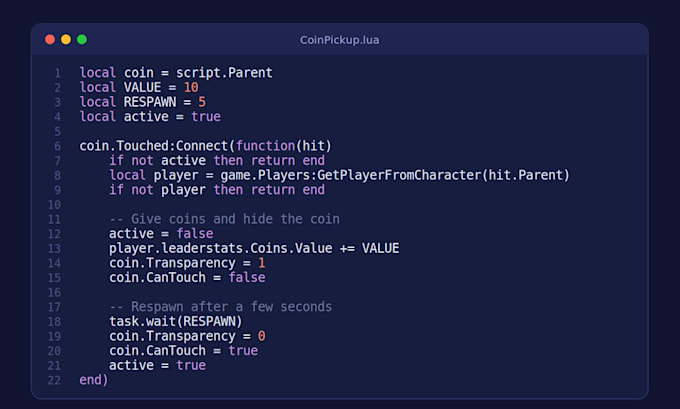
Task: Click the red close window dot
Action: (x=50, y=39)
